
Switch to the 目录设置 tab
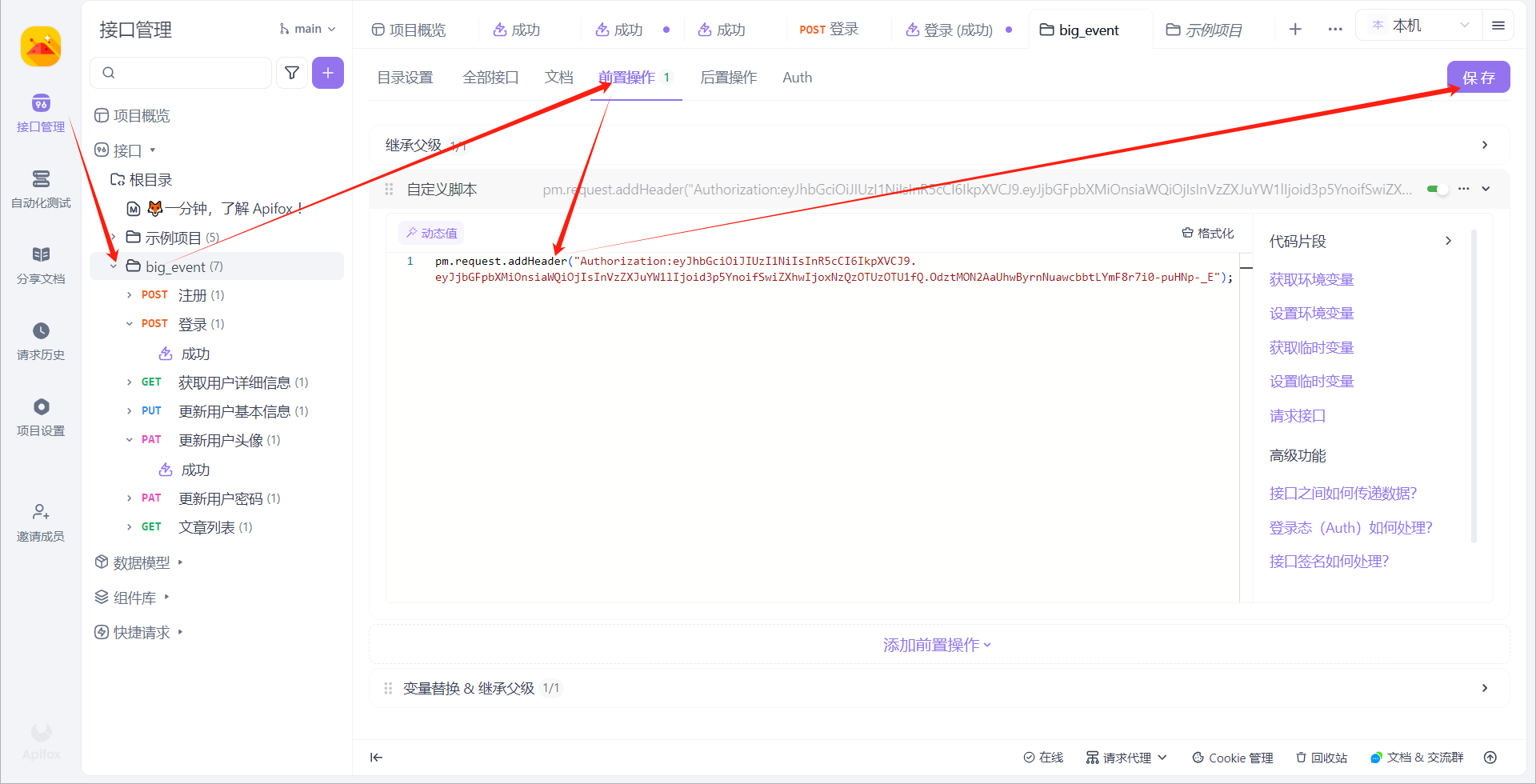pos(405,78)
